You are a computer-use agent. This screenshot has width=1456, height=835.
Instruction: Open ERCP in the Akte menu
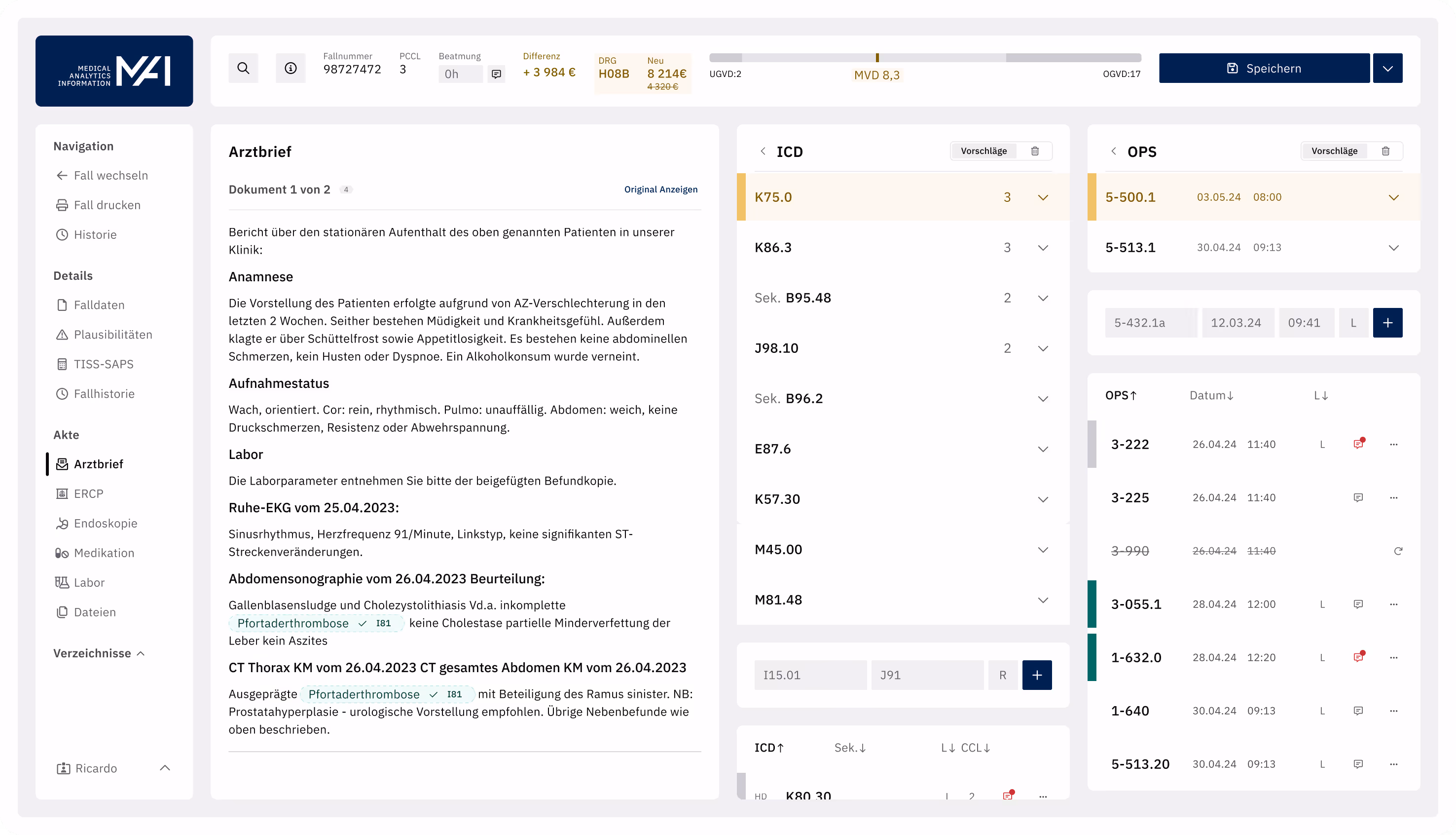tap(88, 493)
